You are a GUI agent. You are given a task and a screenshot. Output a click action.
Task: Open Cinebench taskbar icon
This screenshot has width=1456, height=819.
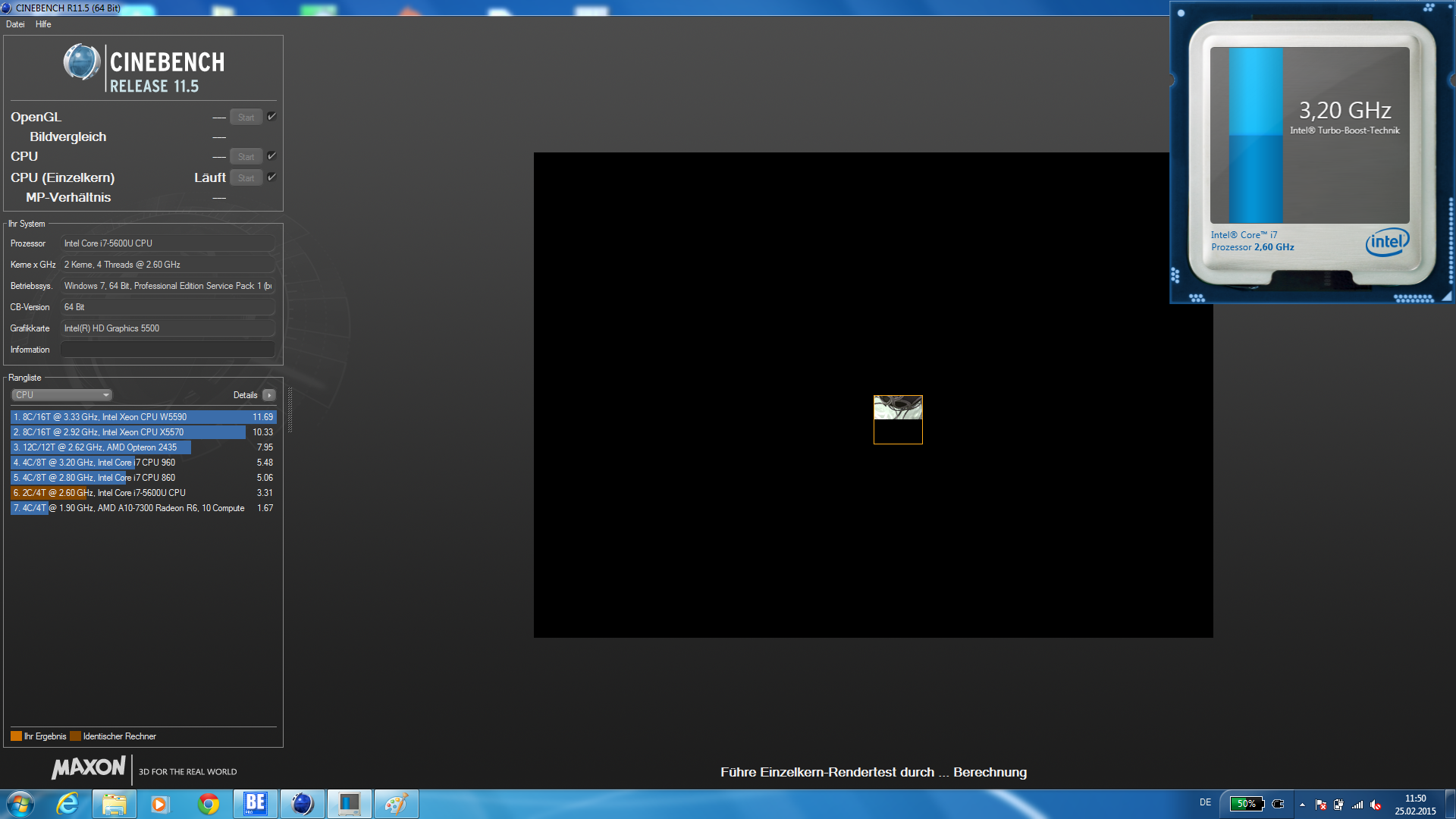point(302,804)
